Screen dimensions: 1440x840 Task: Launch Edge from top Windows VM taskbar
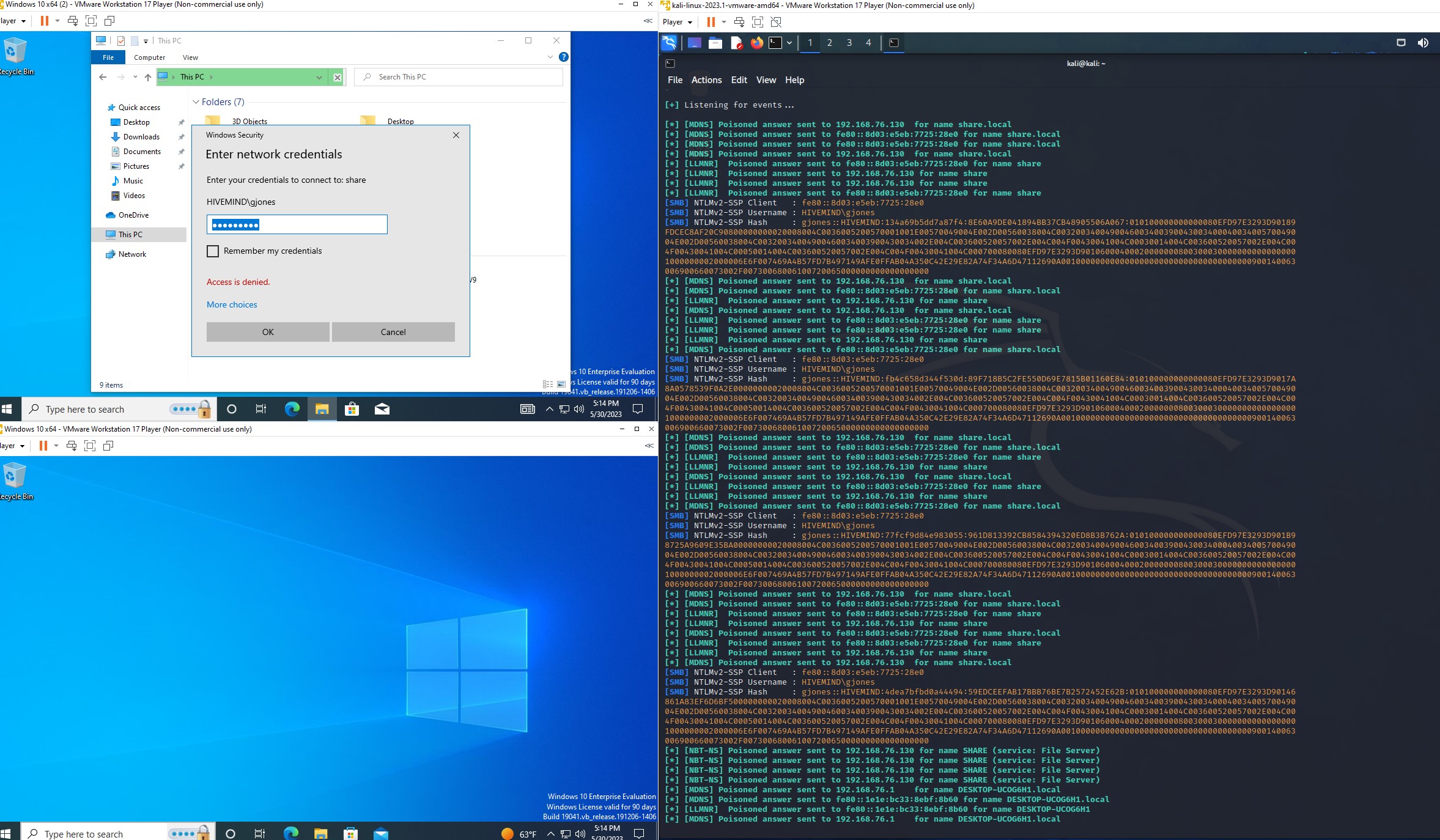pyautogui.click(x=292, y=409)
